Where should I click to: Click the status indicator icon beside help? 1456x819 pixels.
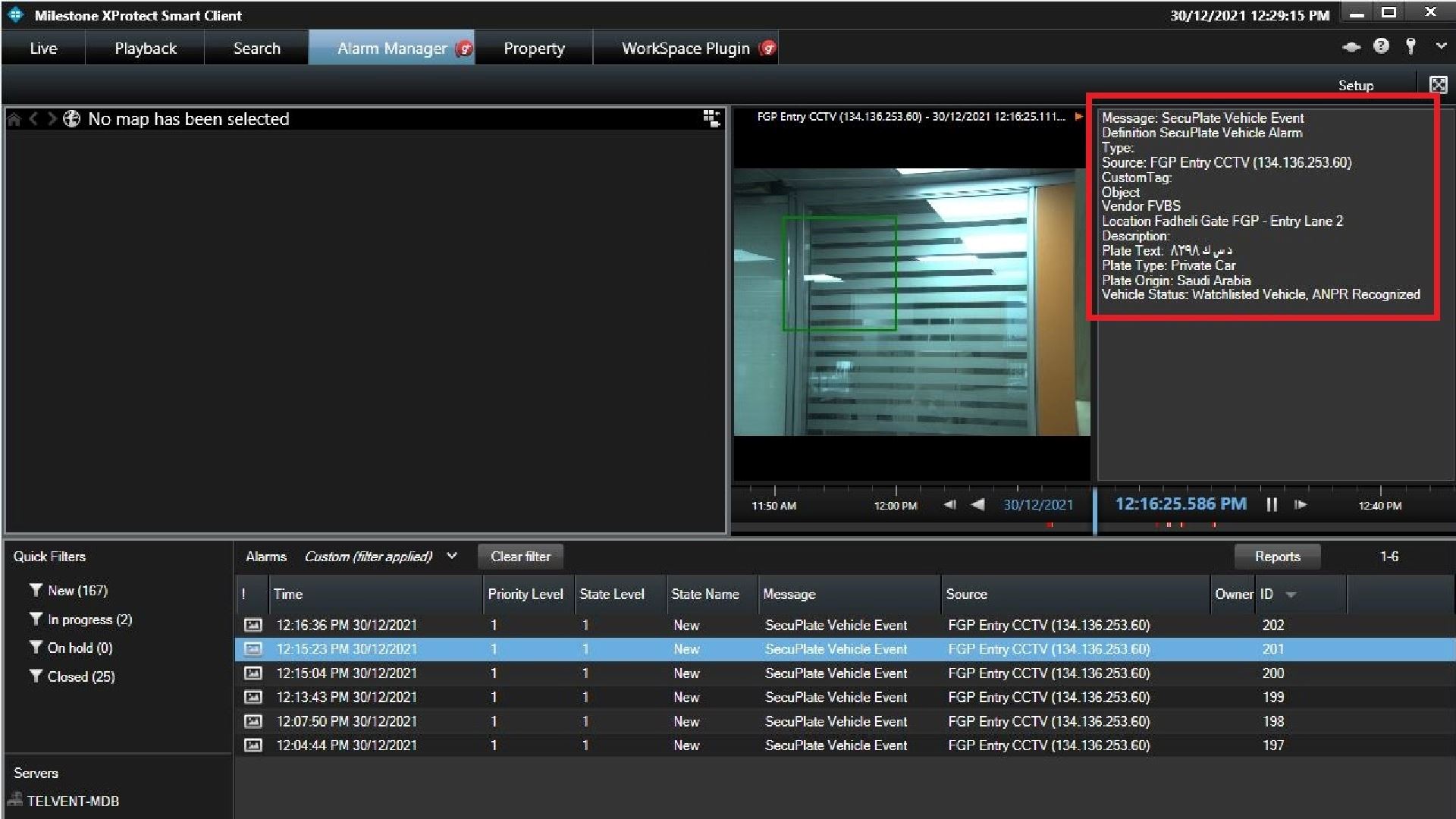pyautogui.click(x=1351, y=47)
